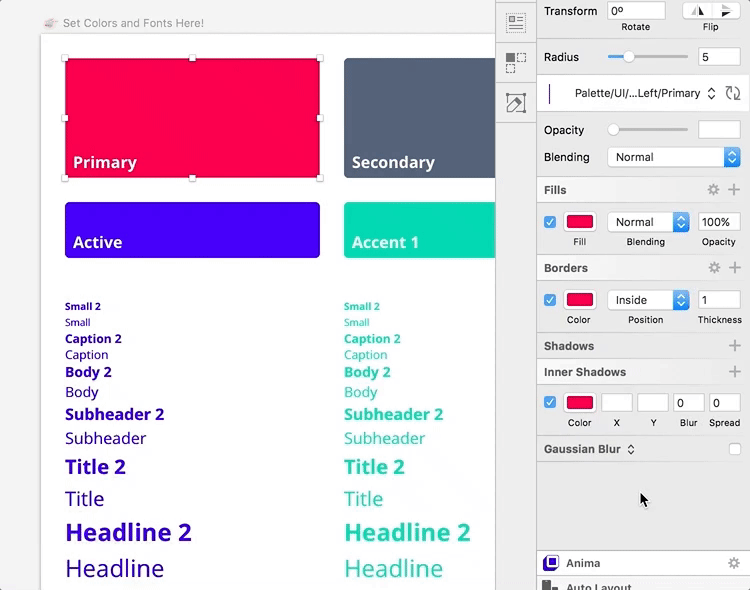Select the blue 'Title 2' text layer
The image size is (750, 590).
[95, 467]
